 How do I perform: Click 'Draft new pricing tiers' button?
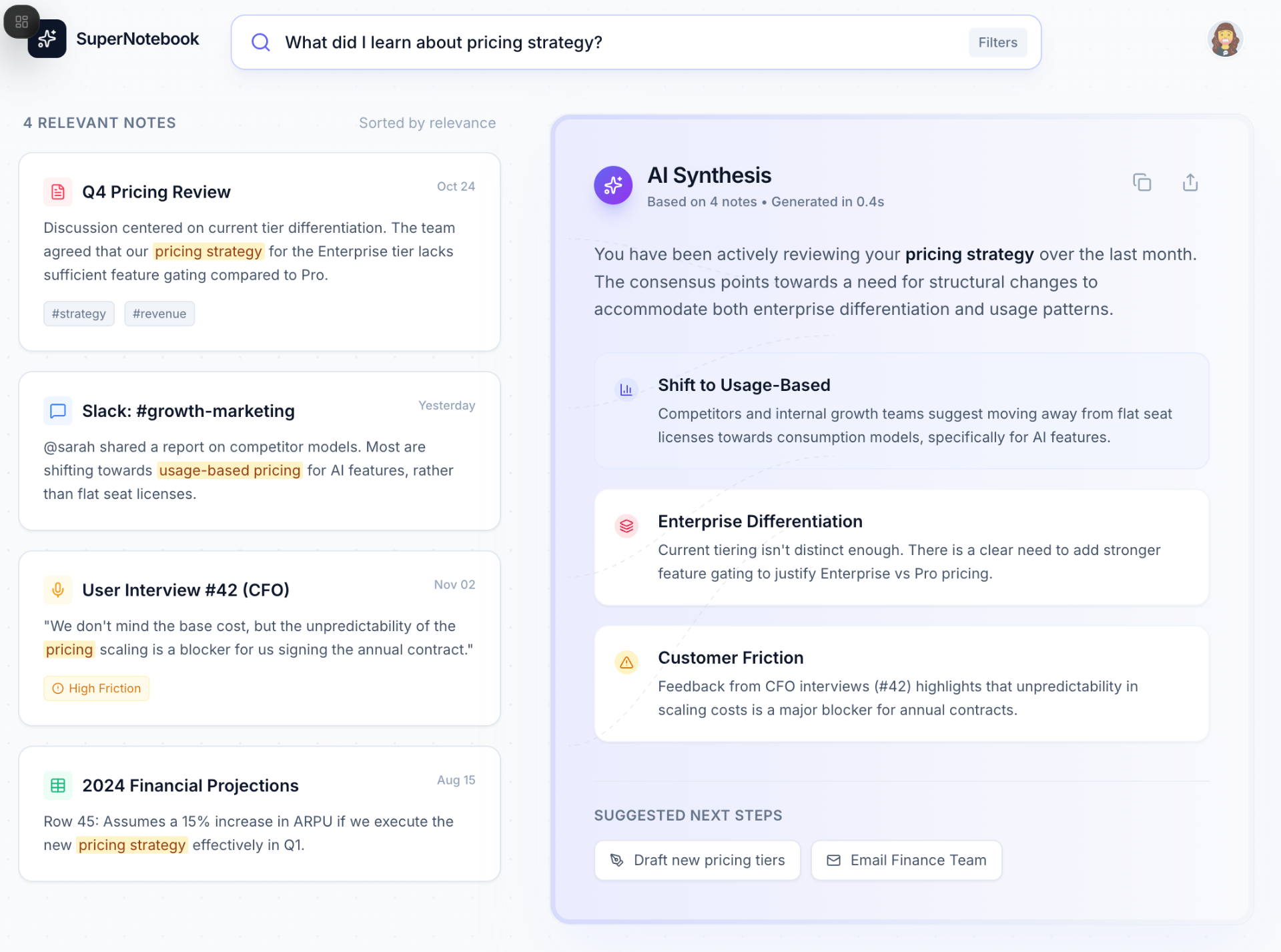697,860
